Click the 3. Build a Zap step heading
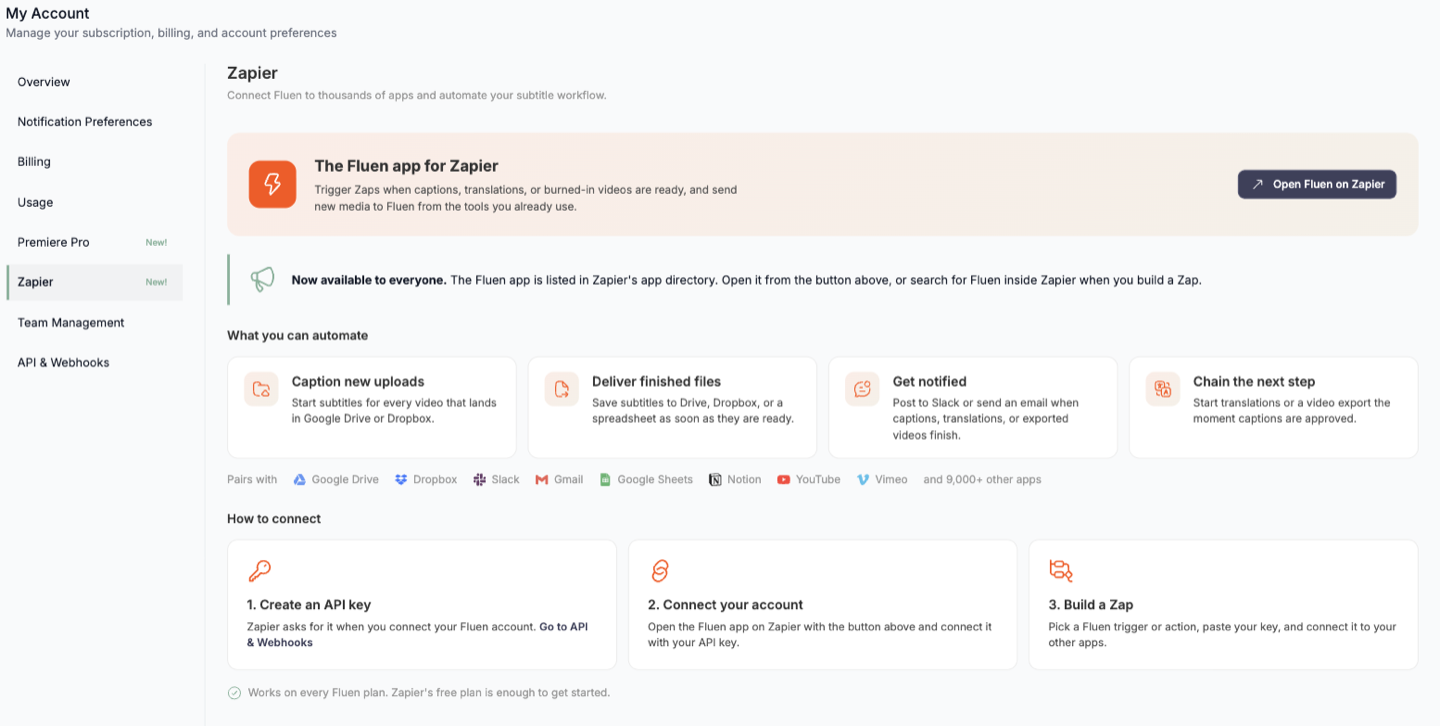This screenshot has width=1440, height=726. (1091, 605)
